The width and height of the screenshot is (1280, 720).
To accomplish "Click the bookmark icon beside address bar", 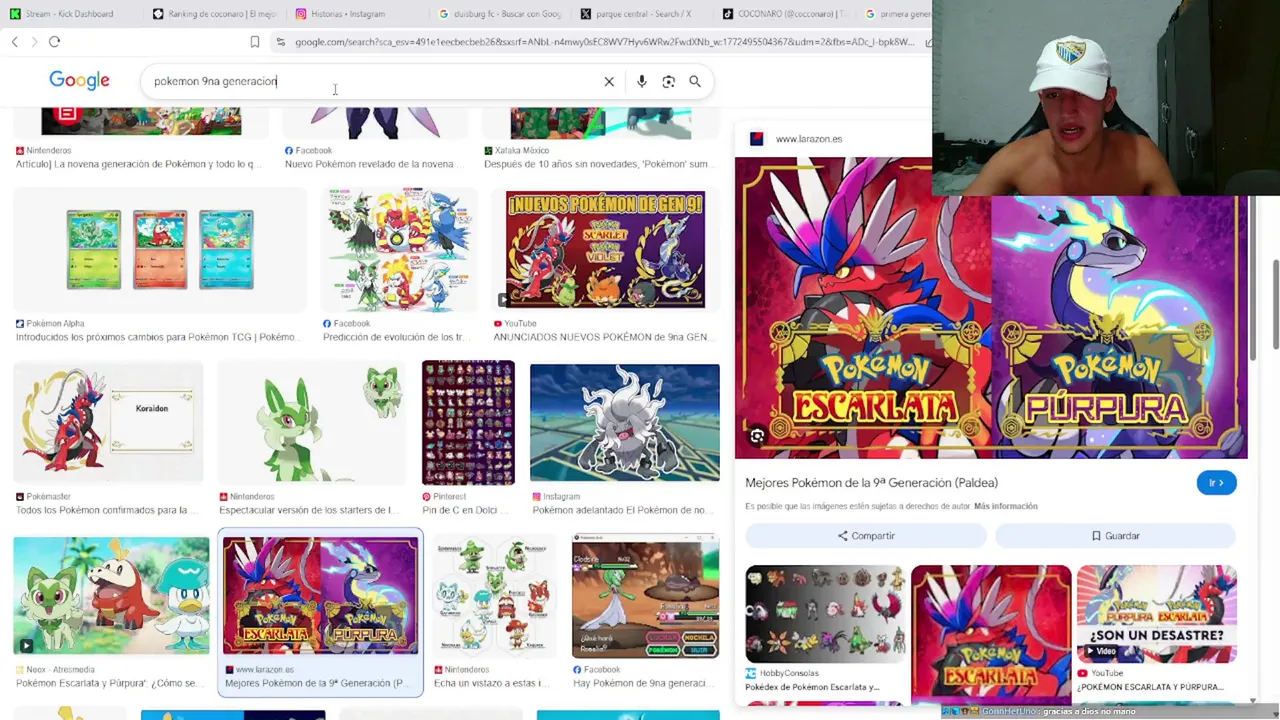I will (x=255, y=42).
